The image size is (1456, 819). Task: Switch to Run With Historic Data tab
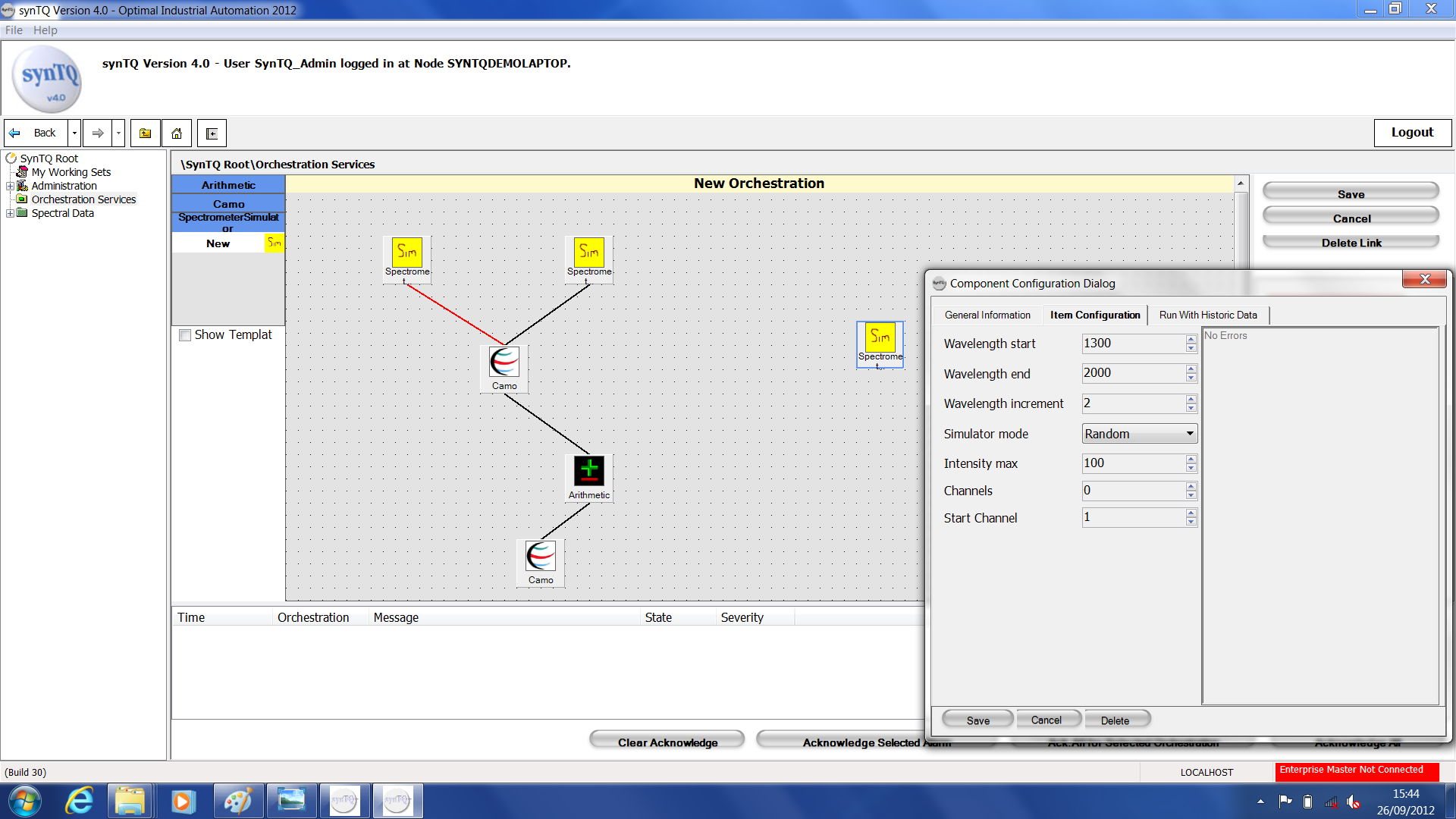[x=1208, y=315]
